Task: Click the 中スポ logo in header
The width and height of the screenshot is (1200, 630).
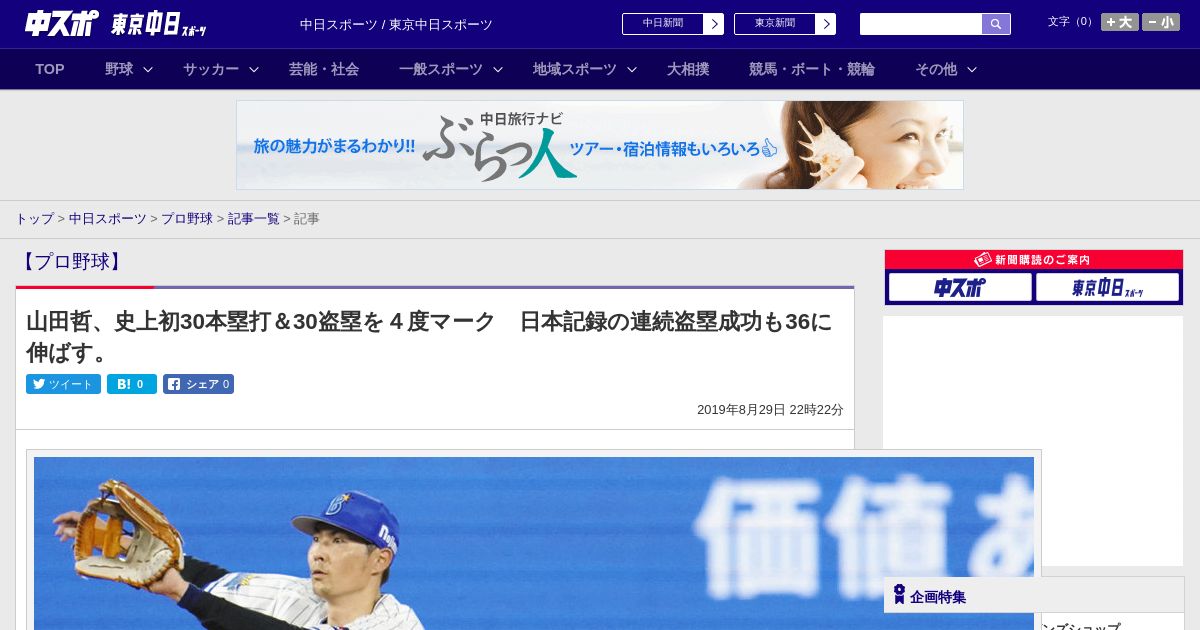Action: click(x=62, y=23)
